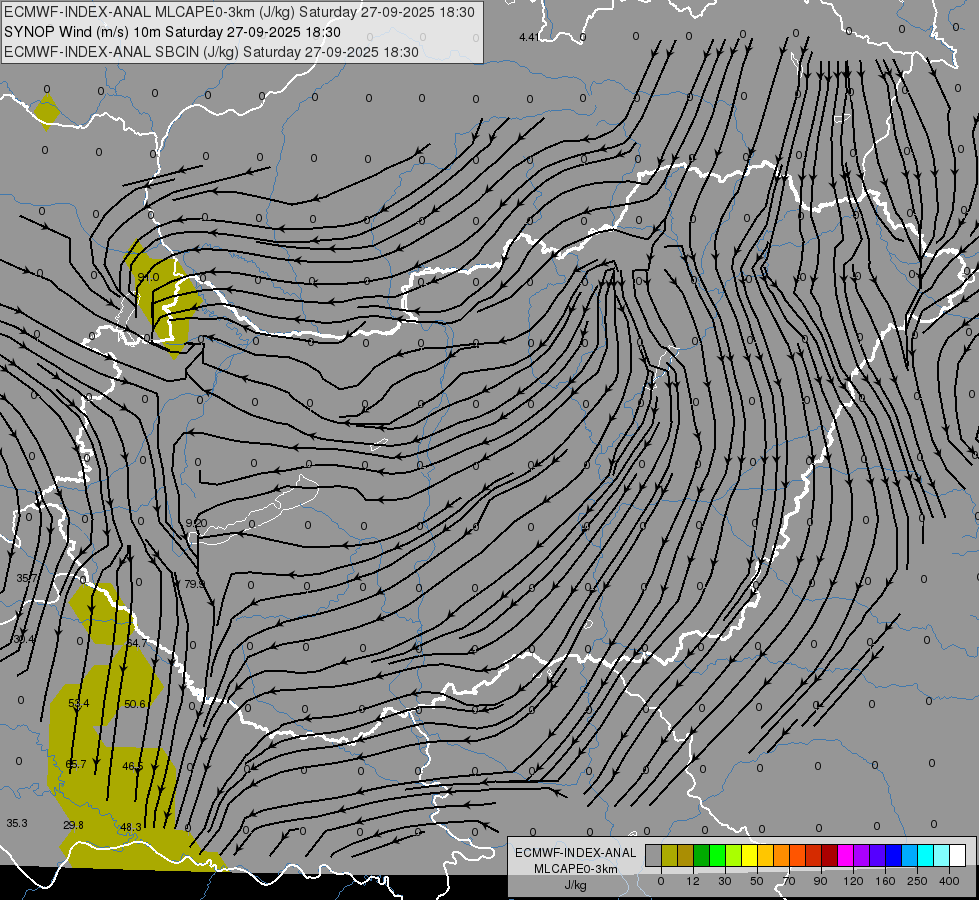Click the map value 50.6

pyautogui.click(x=135, y=704)
